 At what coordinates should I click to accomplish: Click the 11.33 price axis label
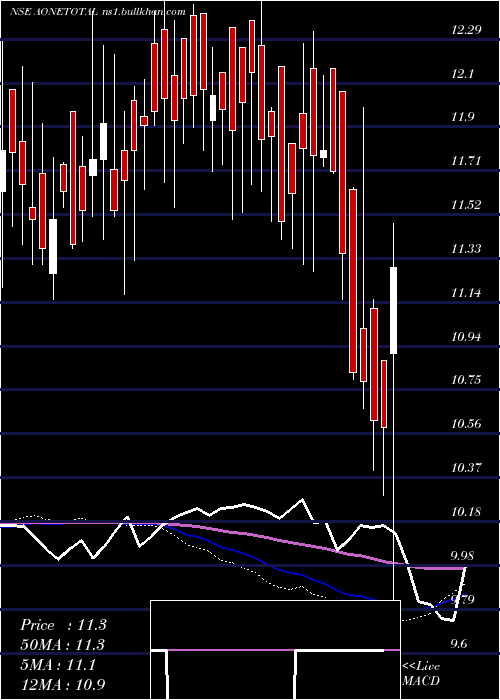(466, 249)
